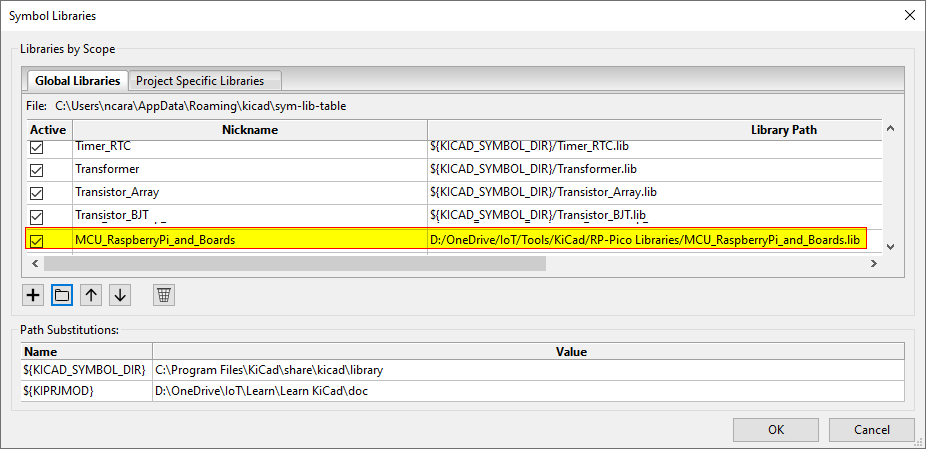Click the Nickname column header
The width and height of the screenshot is (926, 449).
pyautogui.click(x=250, y=130)
